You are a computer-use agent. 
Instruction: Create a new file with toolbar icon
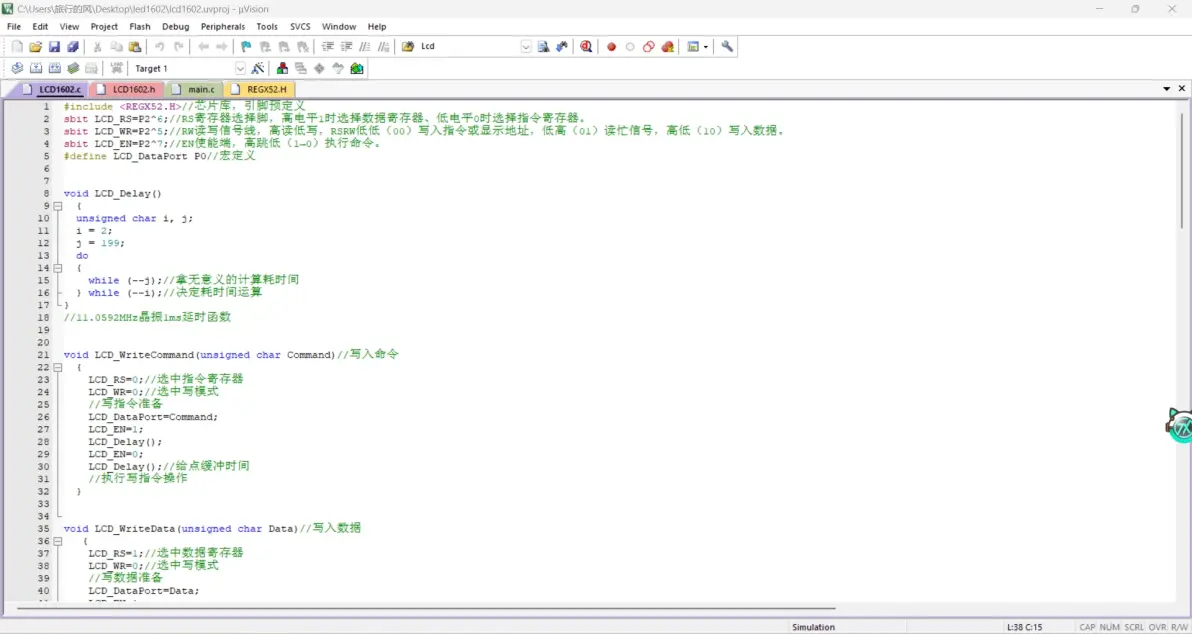pos(17,46)
